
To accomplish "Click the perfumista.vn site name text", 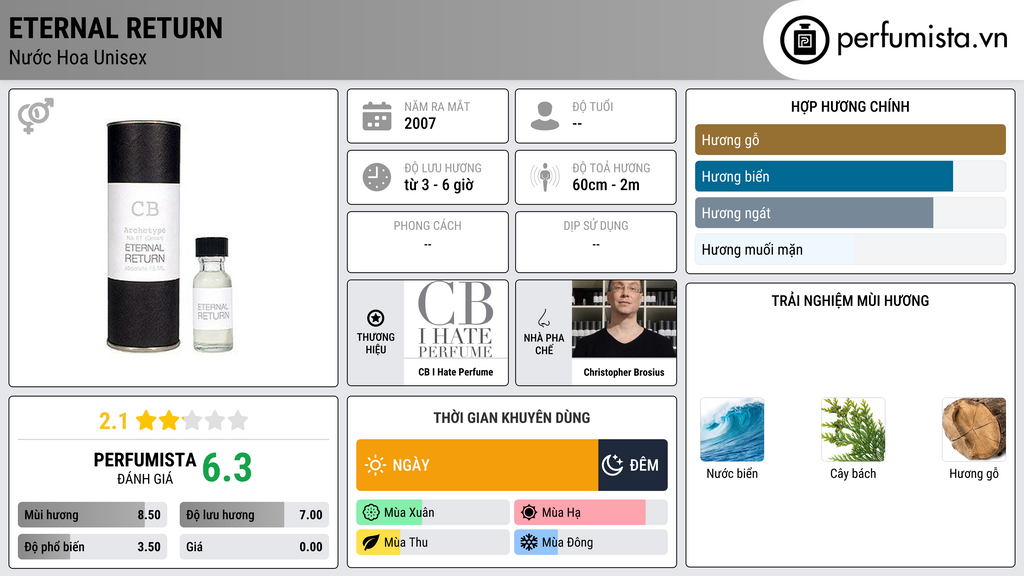I will pos(922,39).
